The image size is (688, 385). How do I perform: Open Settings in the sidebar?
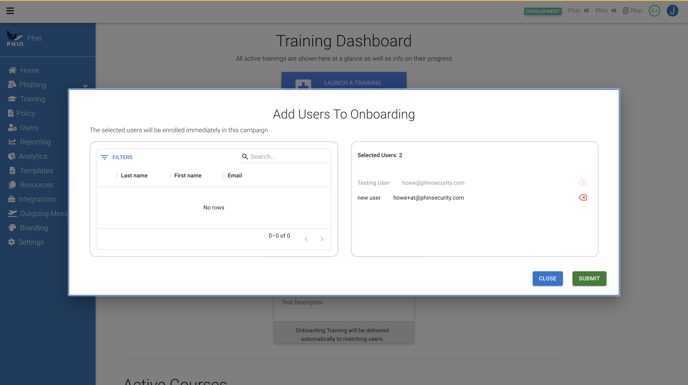[26, 242]
